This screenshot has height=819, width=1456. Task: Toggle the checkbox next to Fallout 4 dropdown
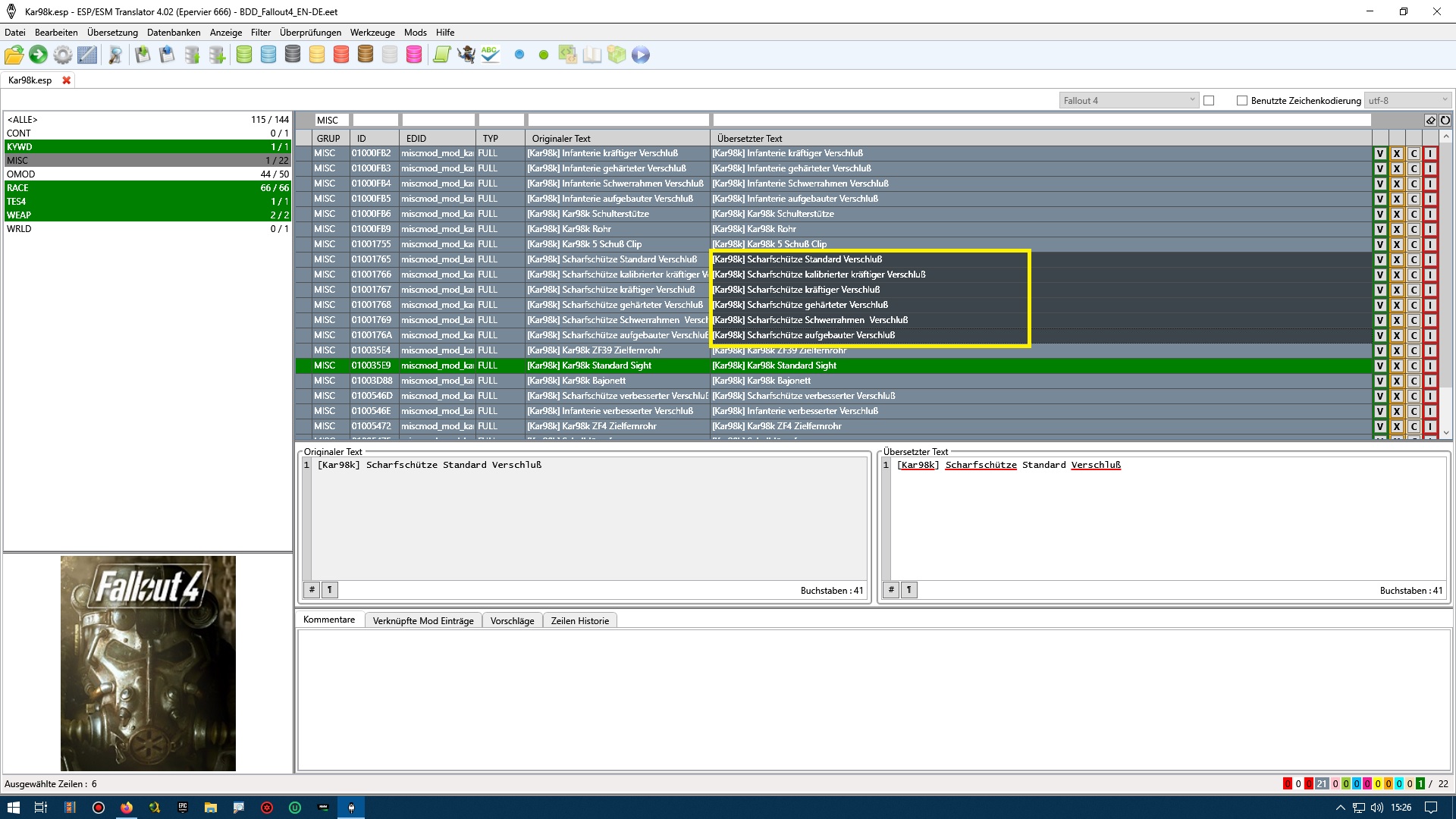[1209, 100]
